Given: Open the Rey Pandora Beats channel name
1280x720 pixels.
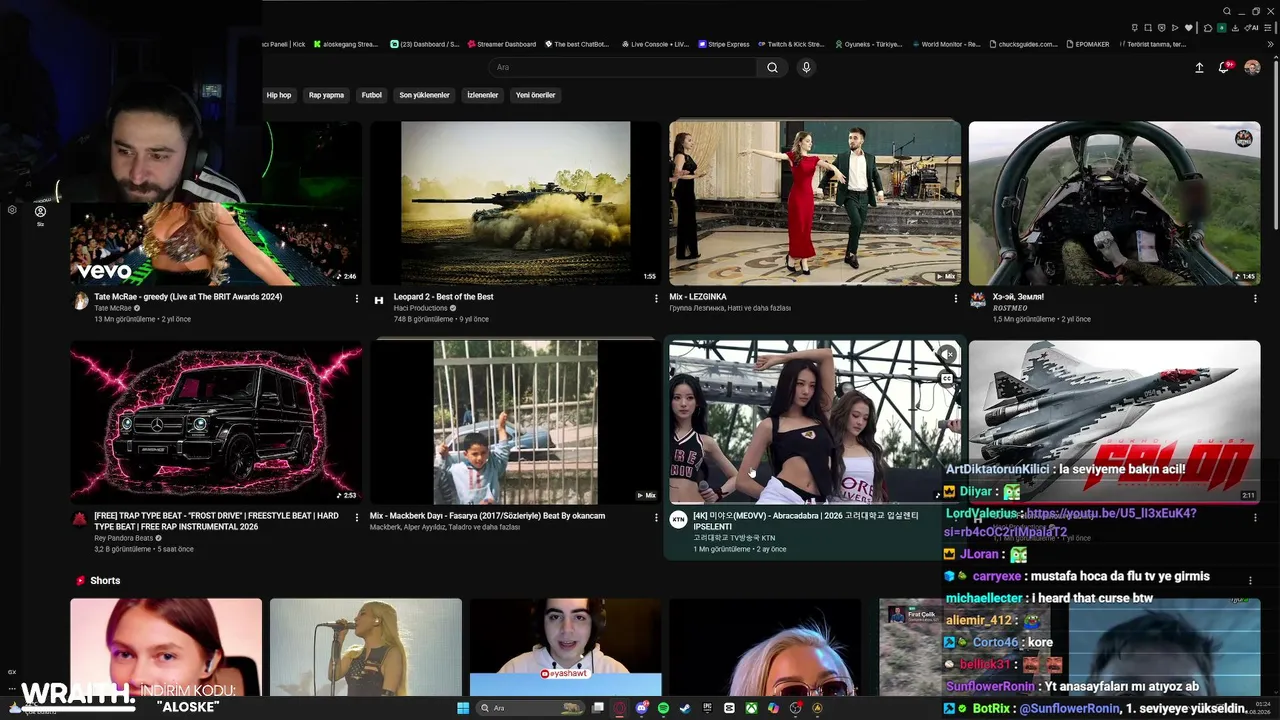Looking at the screenshot, I should (x=125, y=538).
